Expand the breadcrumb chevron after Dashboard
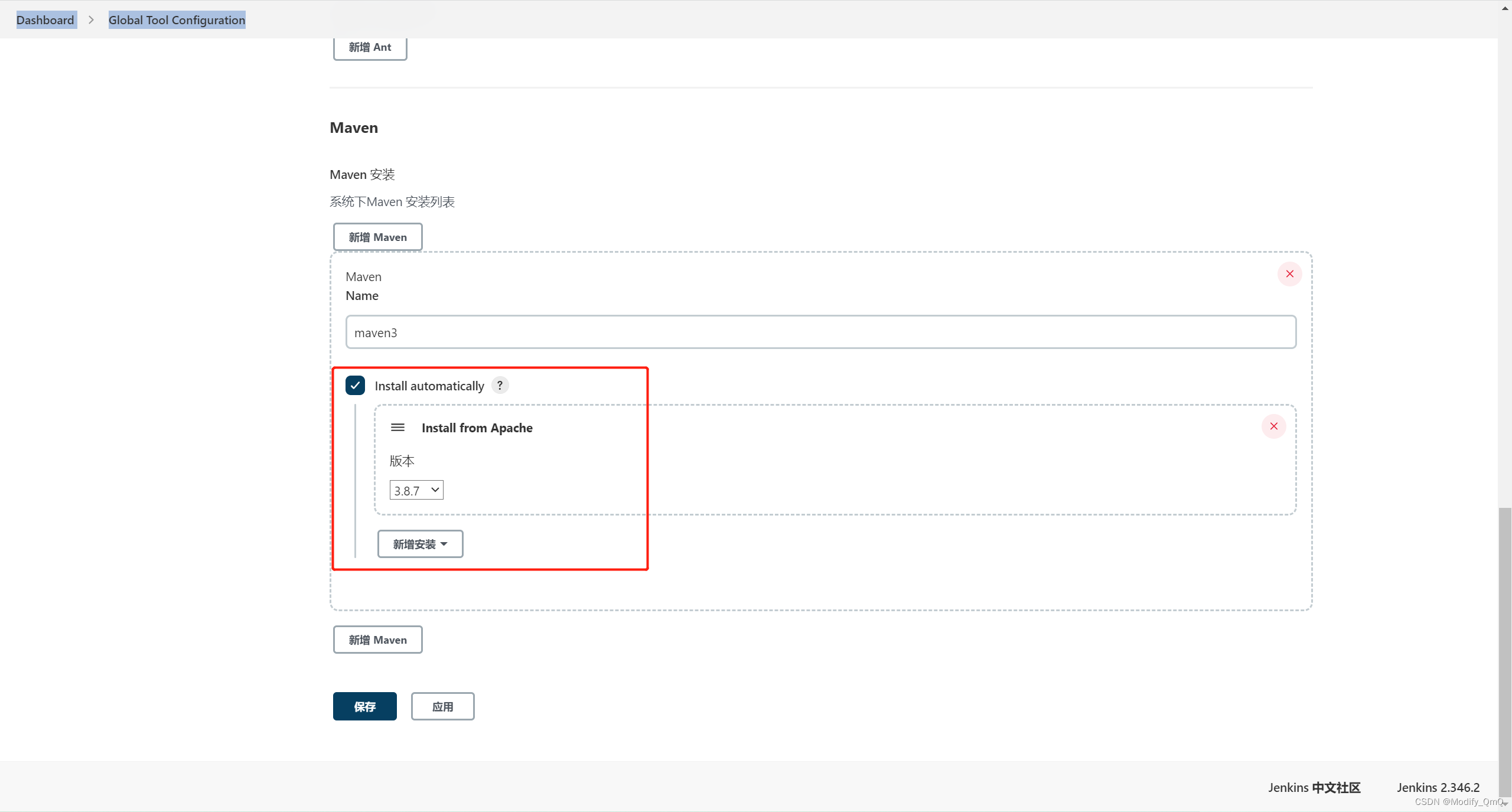 point(91,20)
